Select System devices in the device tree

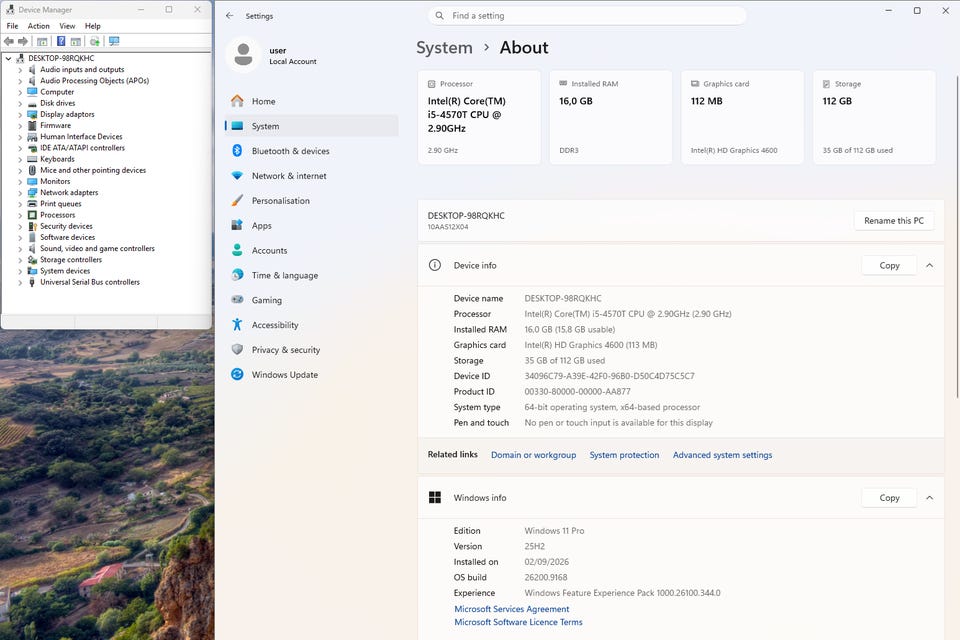tap(65, 271)
